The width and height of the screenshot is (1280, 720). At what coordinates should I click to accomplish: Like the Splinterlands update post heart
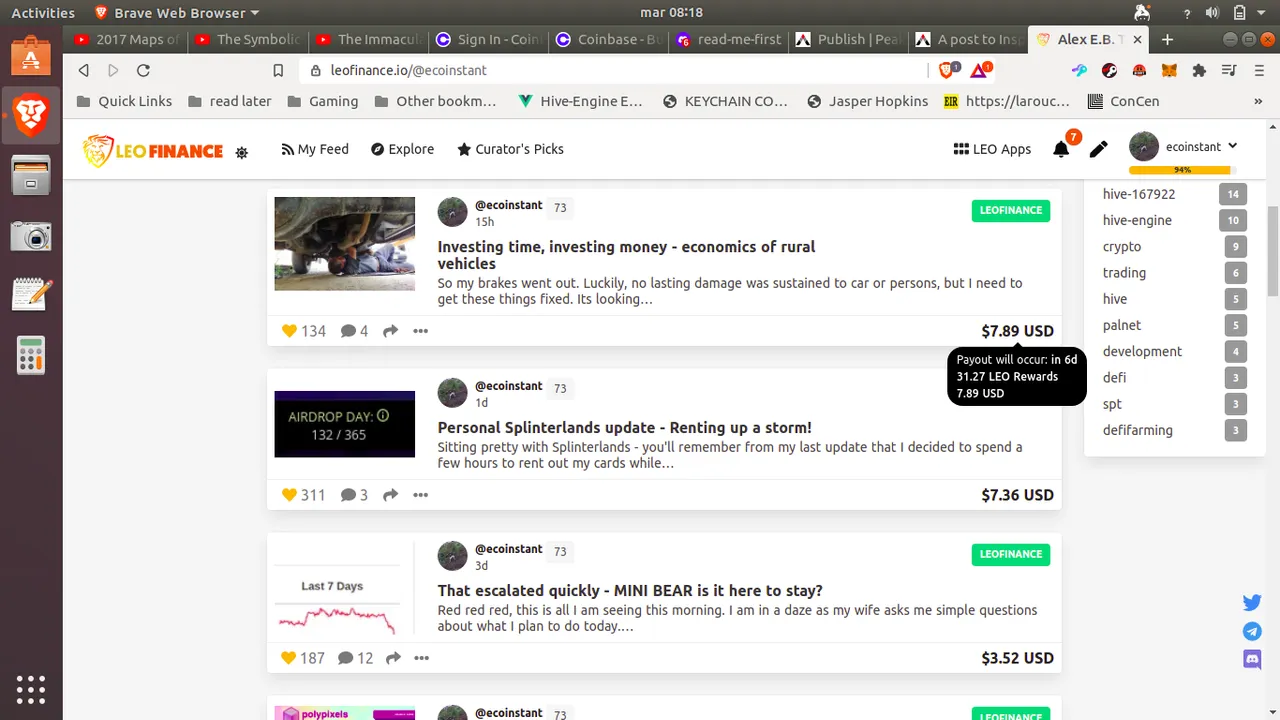pos(289,495)
